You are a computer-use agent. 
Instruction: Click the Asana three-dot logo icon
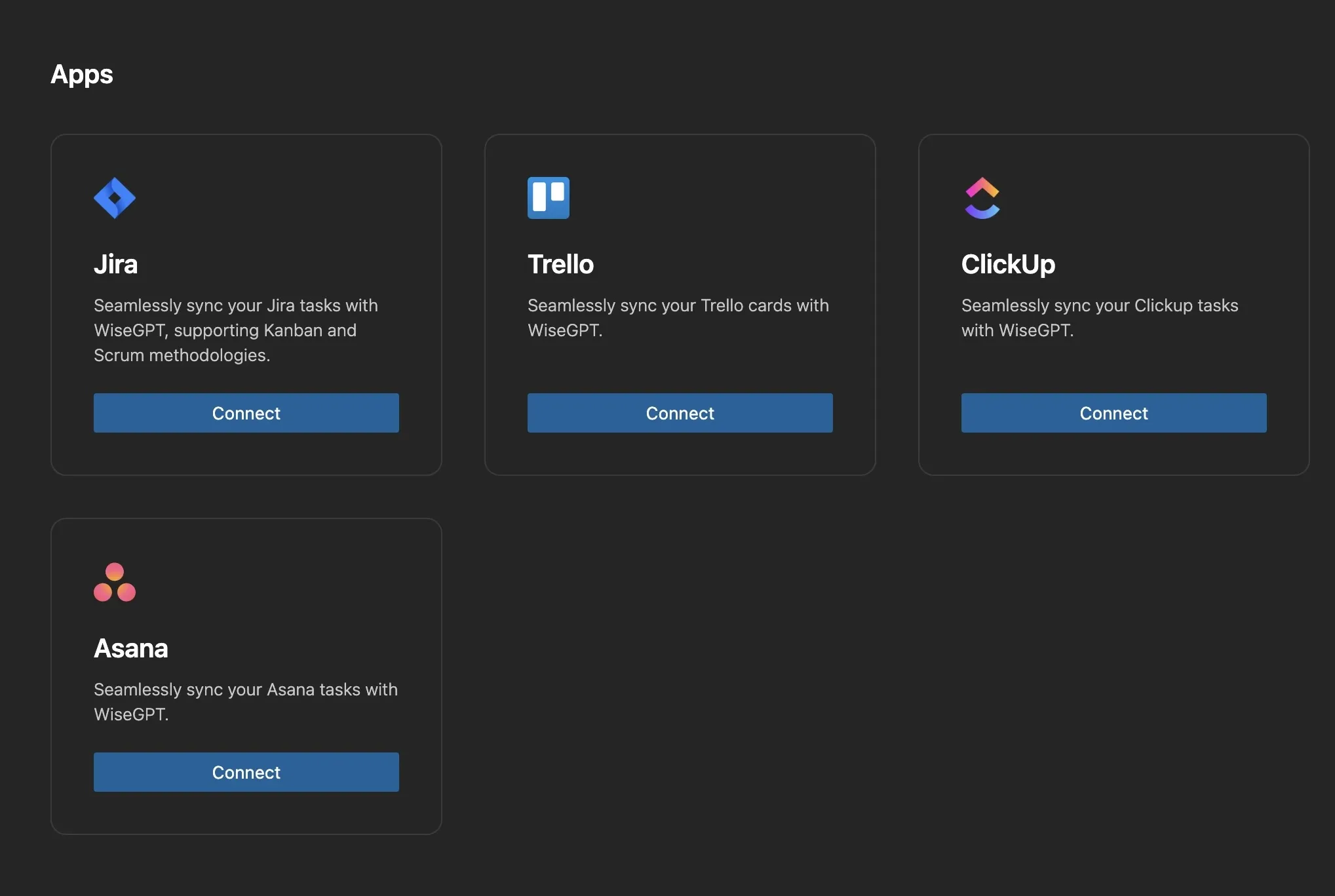(x=115, y=582)
